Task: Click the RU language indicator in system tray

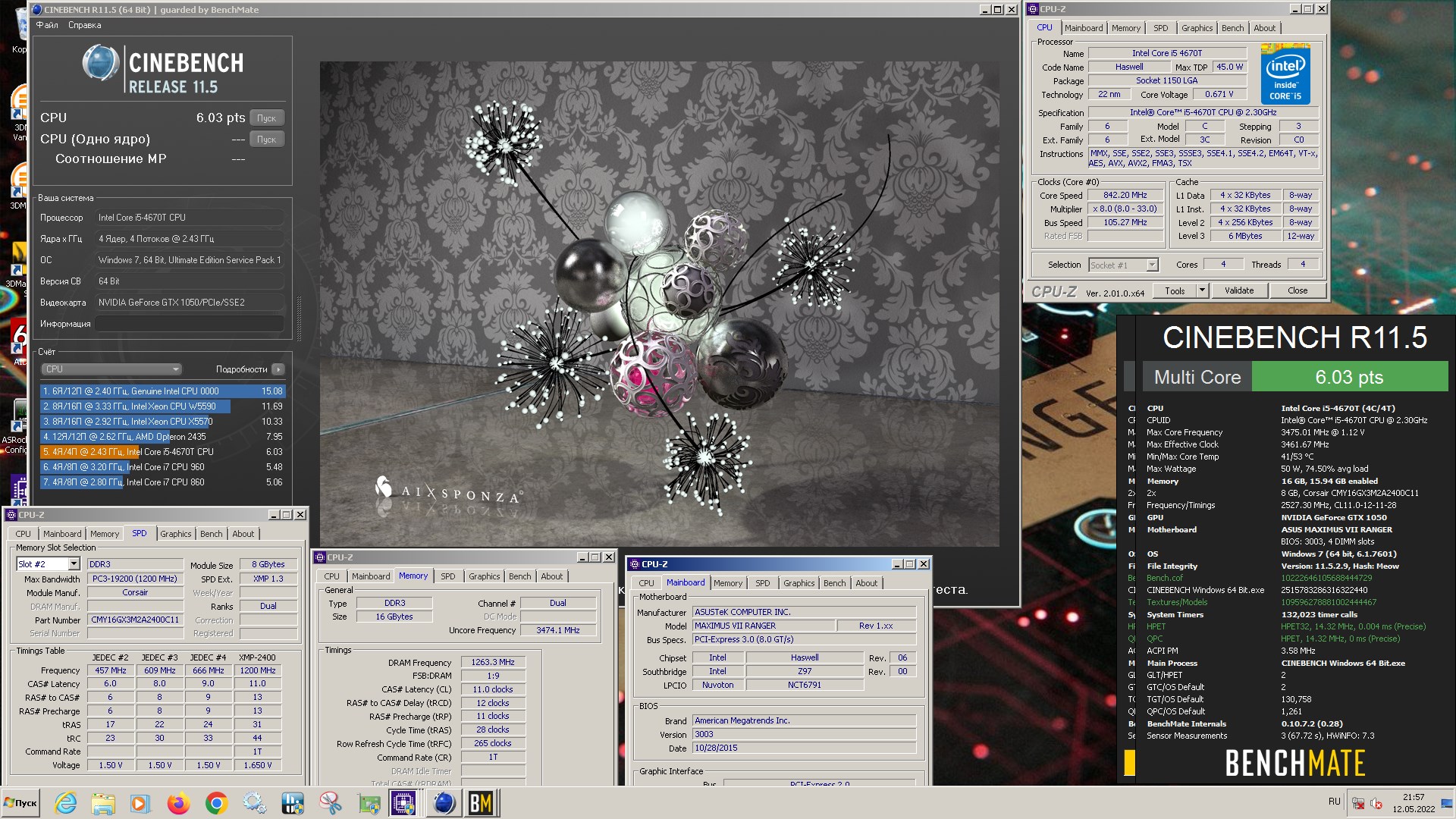Action: [1334, 802]
